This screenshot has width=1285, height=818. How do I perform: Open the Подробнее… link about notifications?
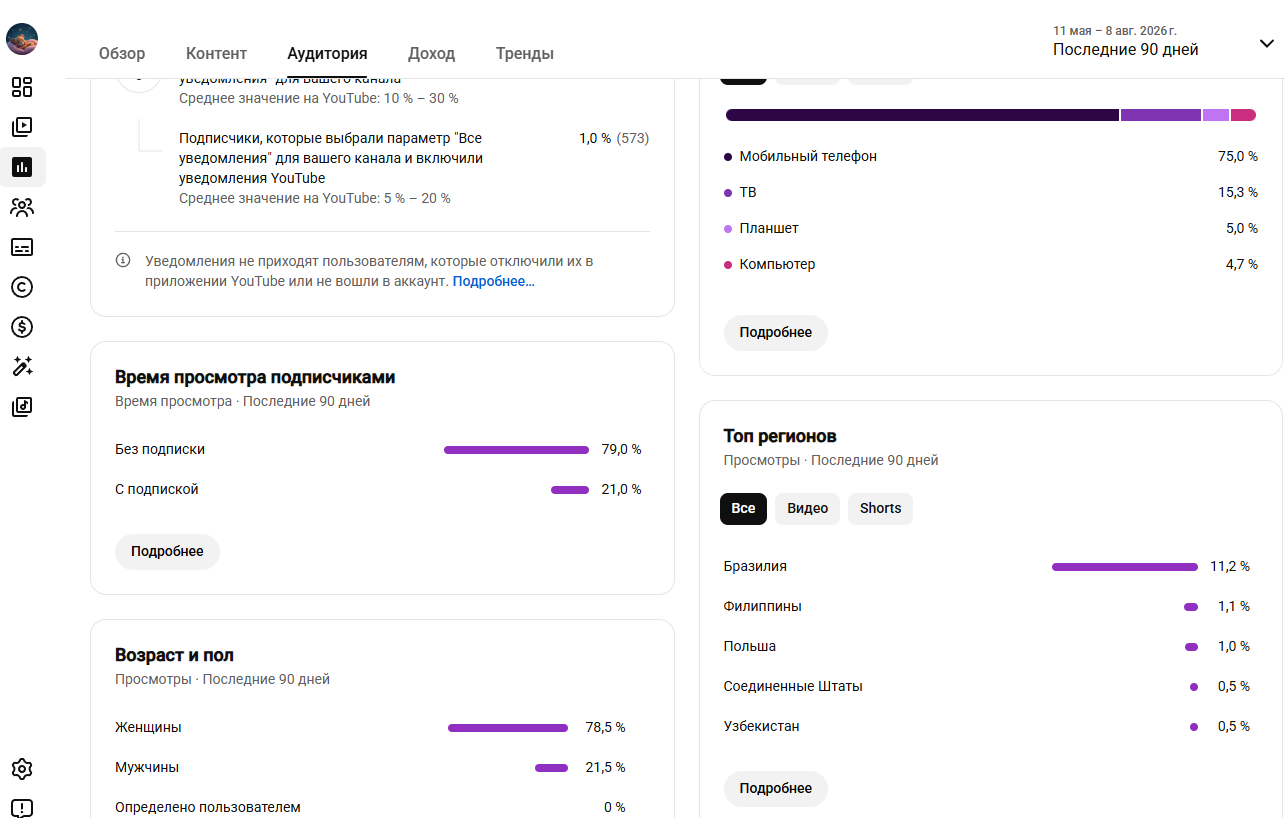point(494,282)
